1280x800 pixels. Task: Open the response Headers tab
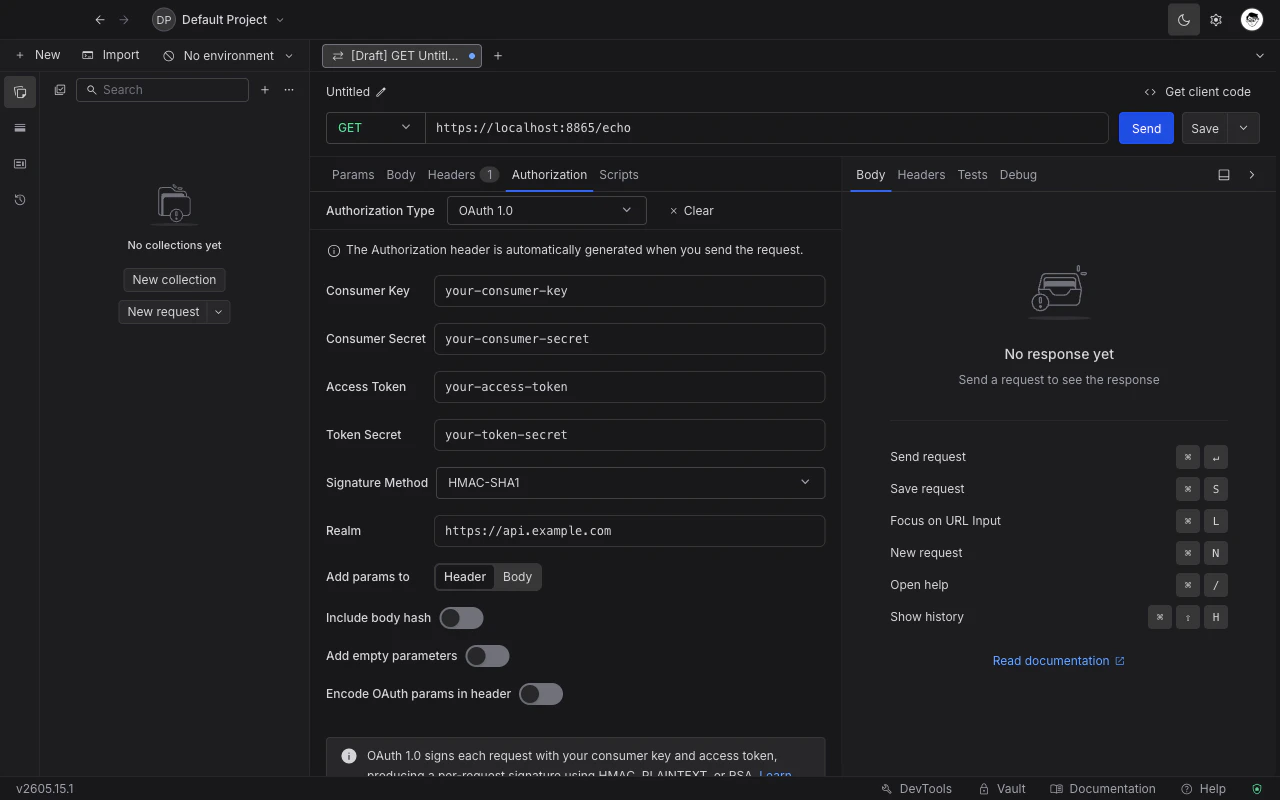(x=921, y=175)
